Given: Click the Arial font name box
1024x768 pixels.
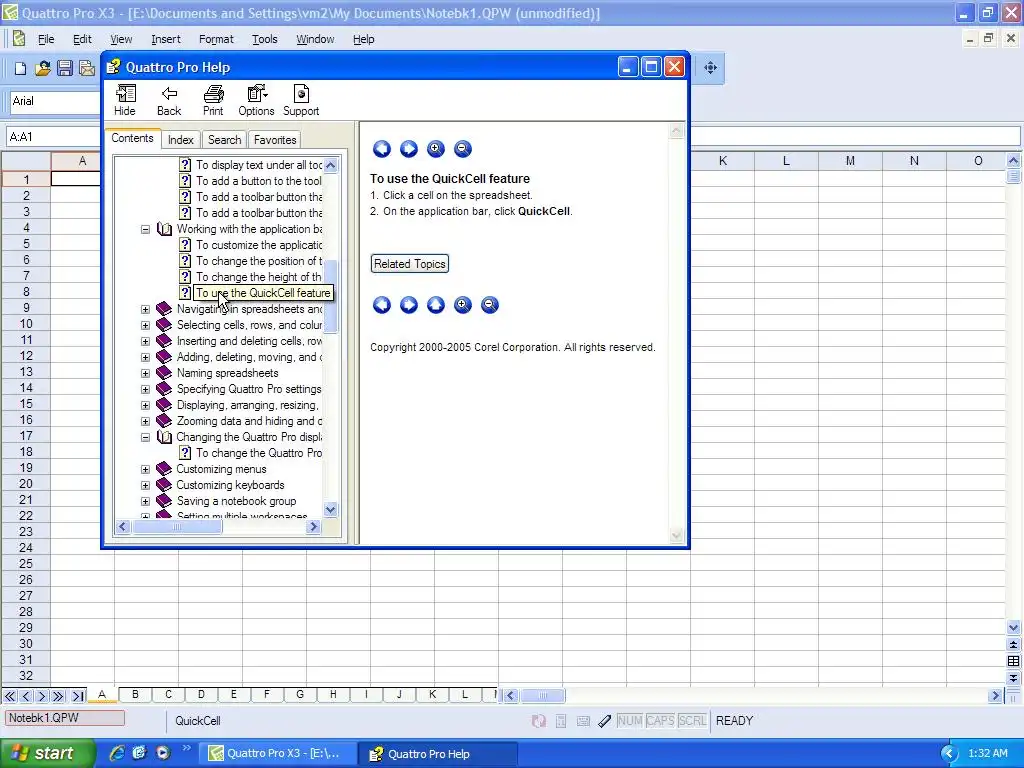Looking at the screenshot, I should (x=55, y=101).
